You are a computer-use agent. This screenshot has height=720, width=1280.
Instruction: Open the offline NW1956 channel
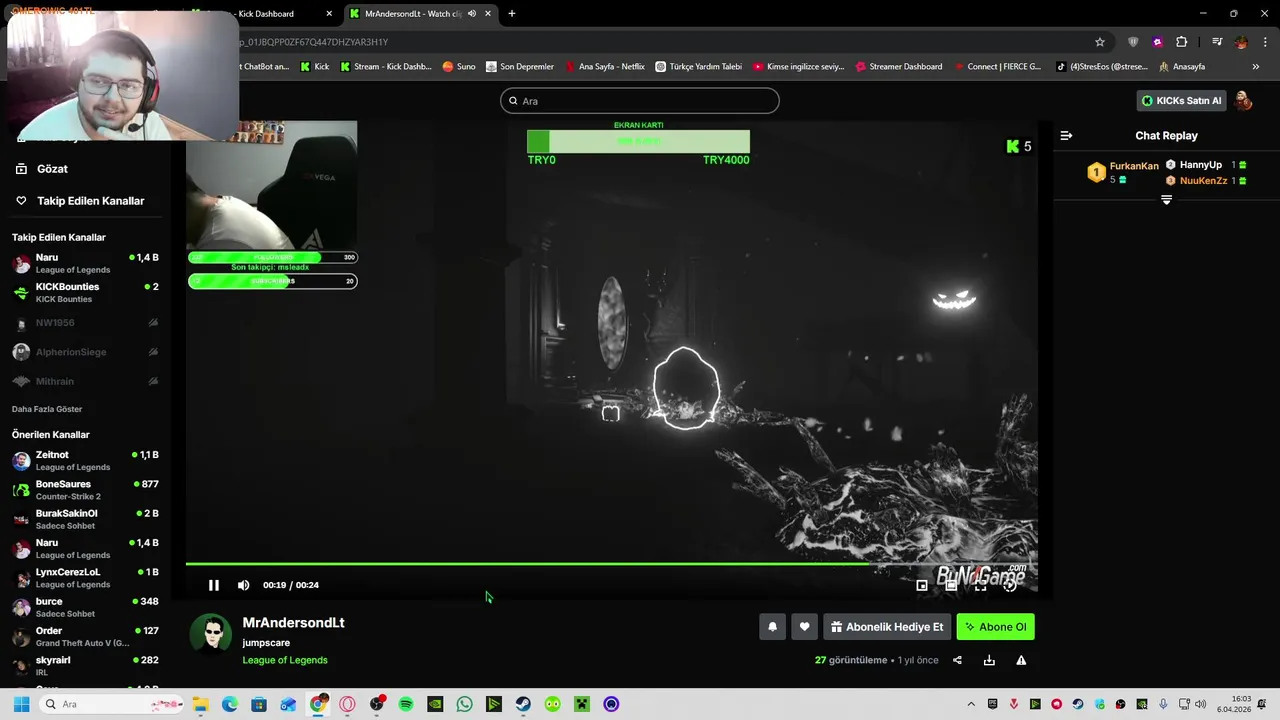(85, 323)
